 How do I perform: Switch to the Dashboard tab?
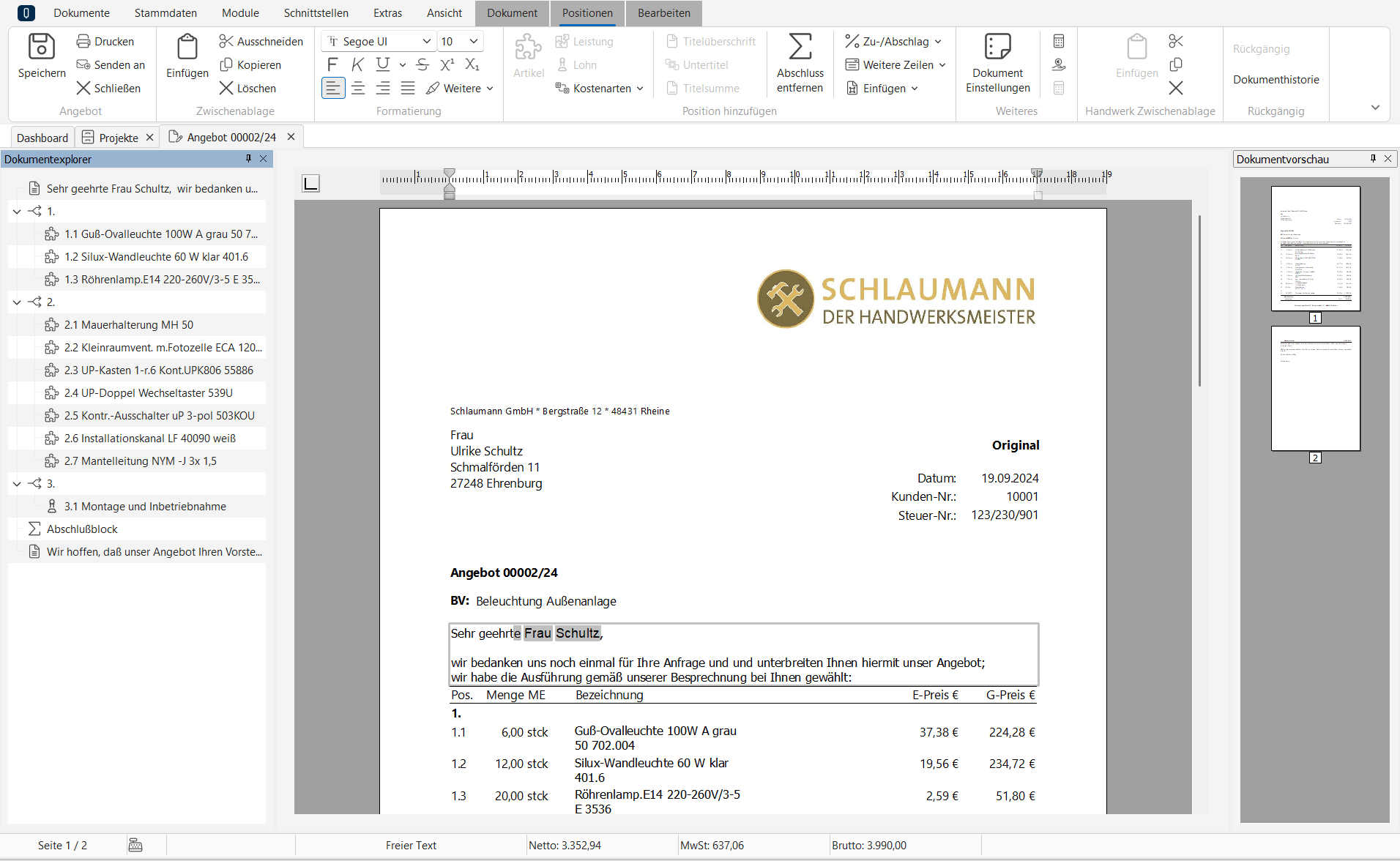point(42,138)
